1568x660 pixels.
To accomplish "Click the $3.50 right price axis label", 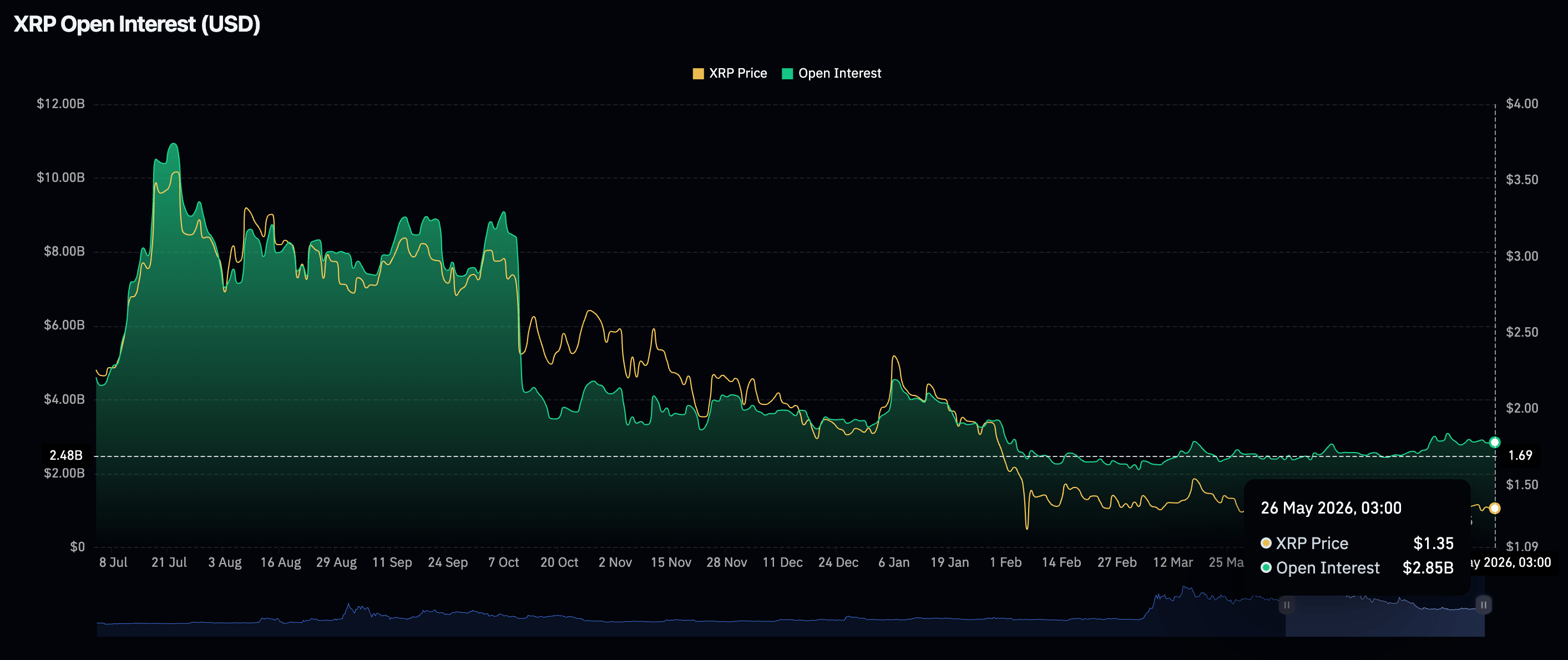I will click(x=1522, y=180).
